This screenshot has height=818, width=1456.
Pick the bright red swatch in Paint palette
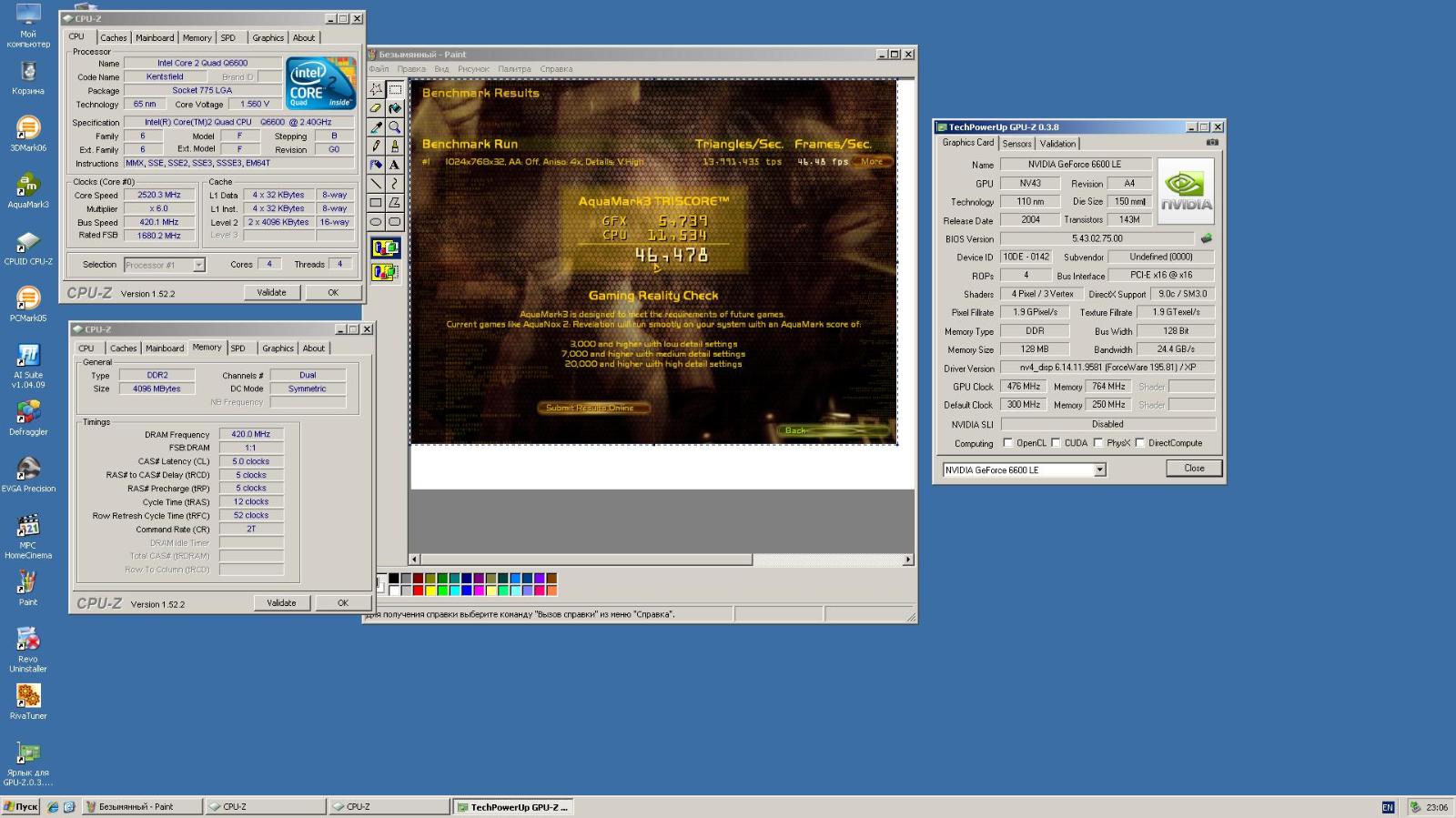pyautogui.click(x=418, y=591)
